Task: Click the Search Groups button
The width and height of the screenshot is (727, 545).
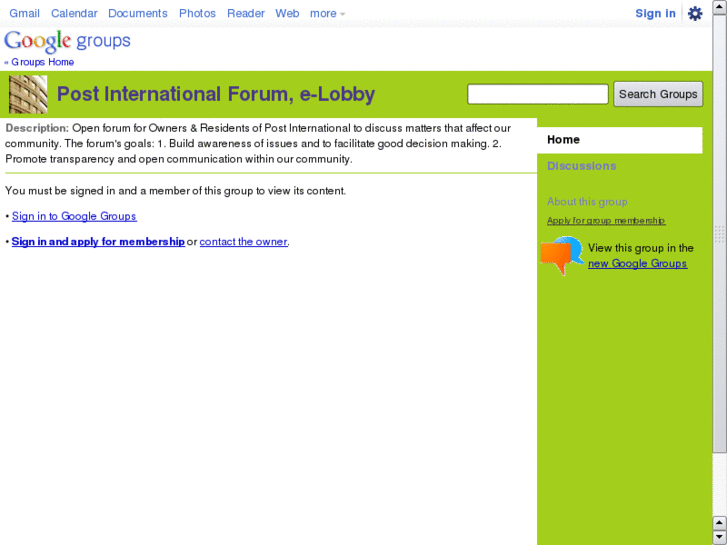Action: [x=658, y=94]
